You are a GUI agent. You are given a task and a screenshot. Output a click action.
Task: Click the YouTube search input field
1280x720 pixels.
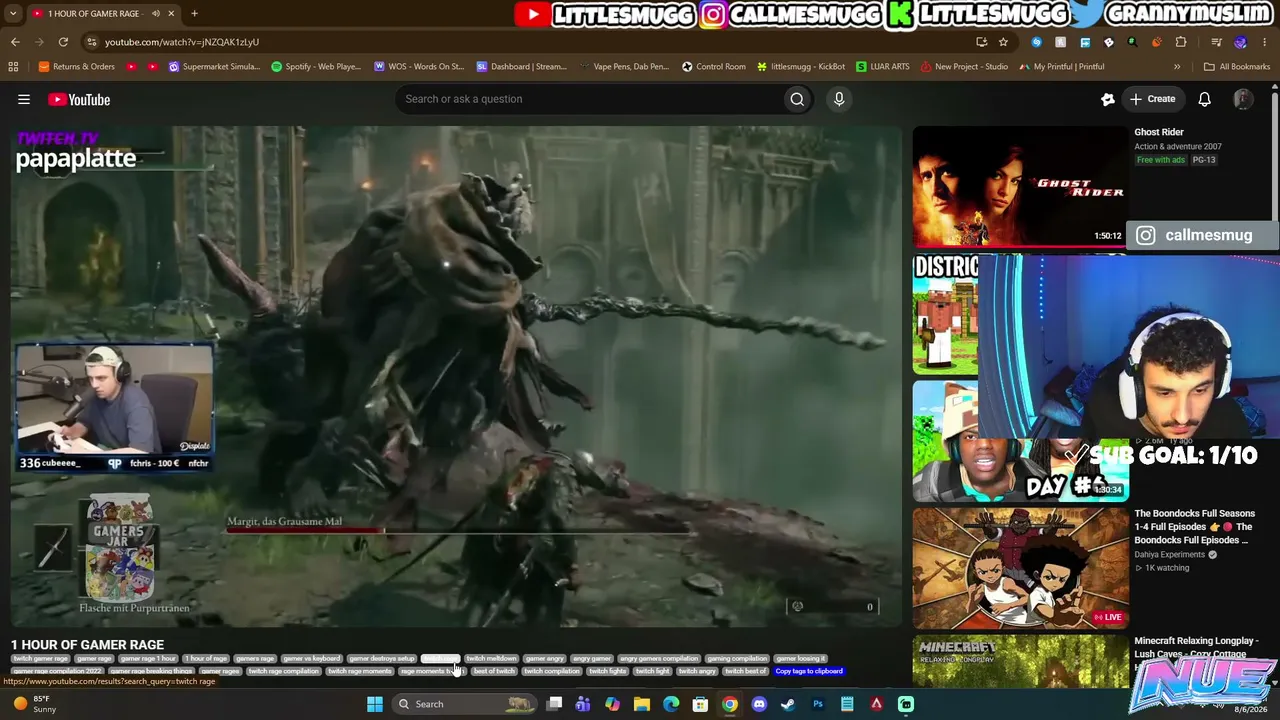(x=590, y=99)
